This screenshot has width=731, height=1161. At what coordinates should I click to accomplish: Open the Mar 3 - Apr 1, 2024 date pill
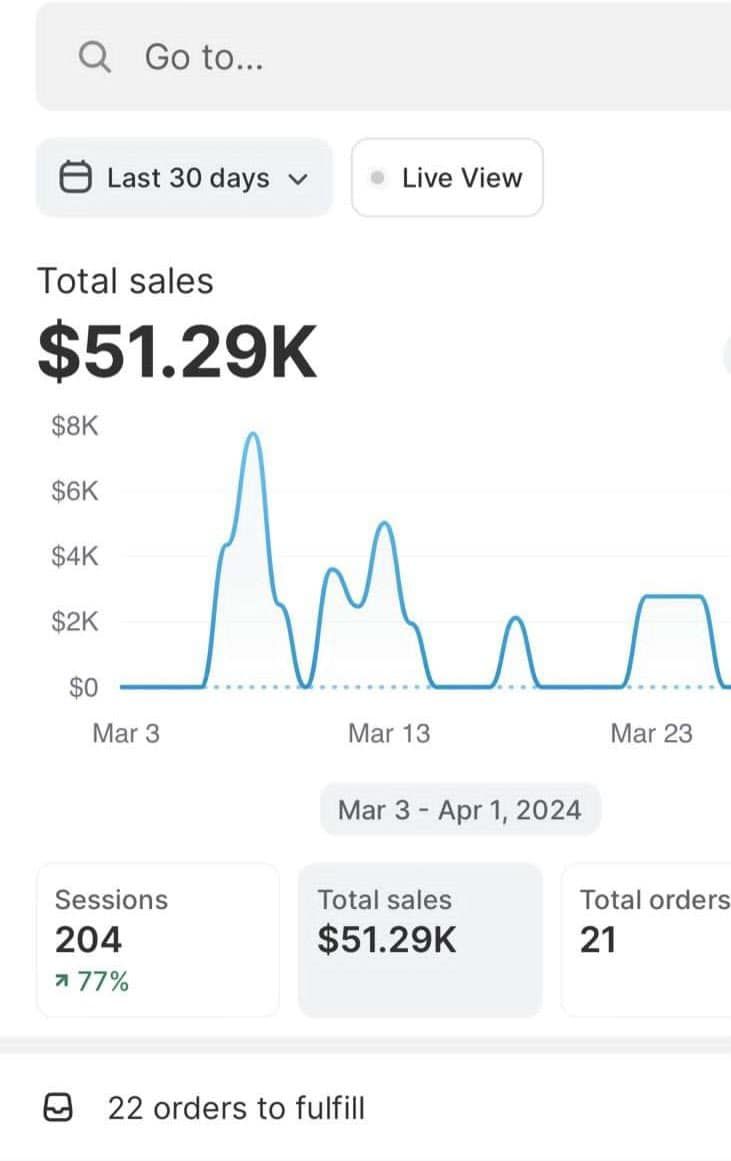coord(460,809)
